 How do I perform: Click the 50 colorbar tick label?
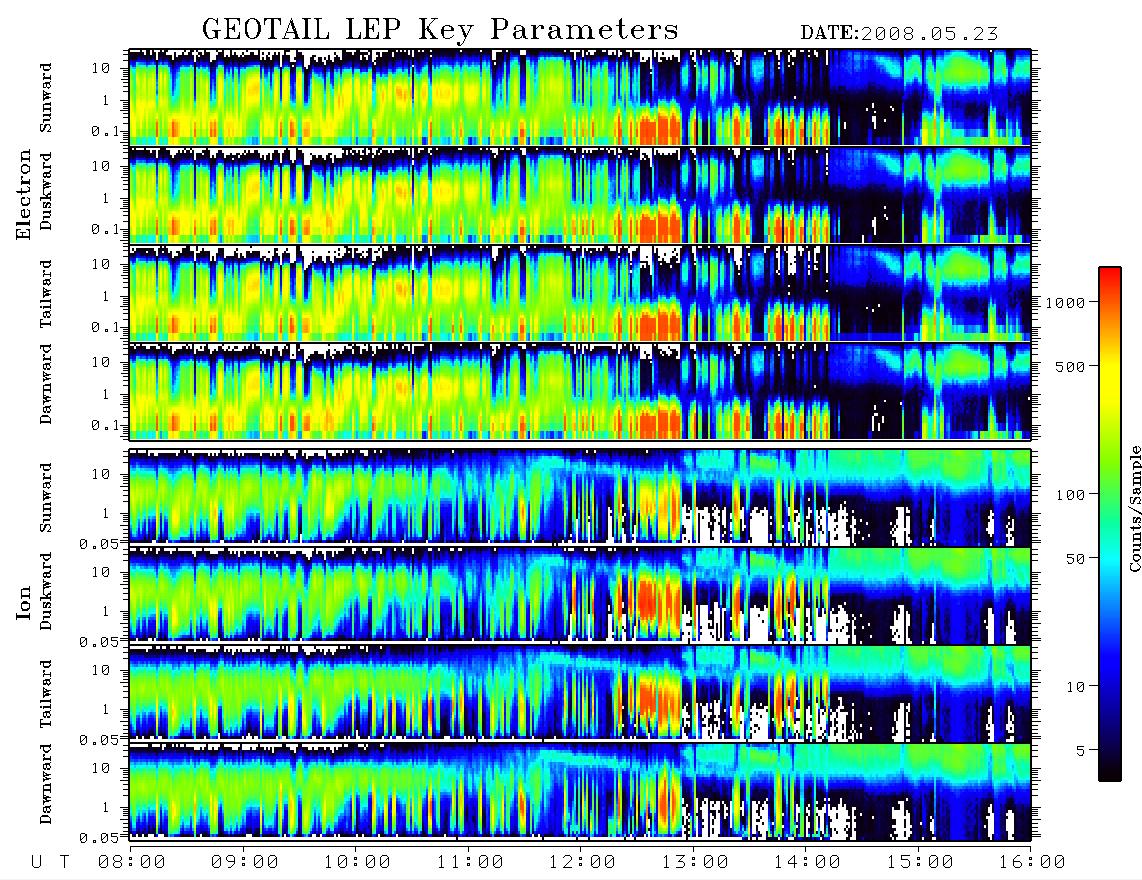click(x=1075, y=559)
